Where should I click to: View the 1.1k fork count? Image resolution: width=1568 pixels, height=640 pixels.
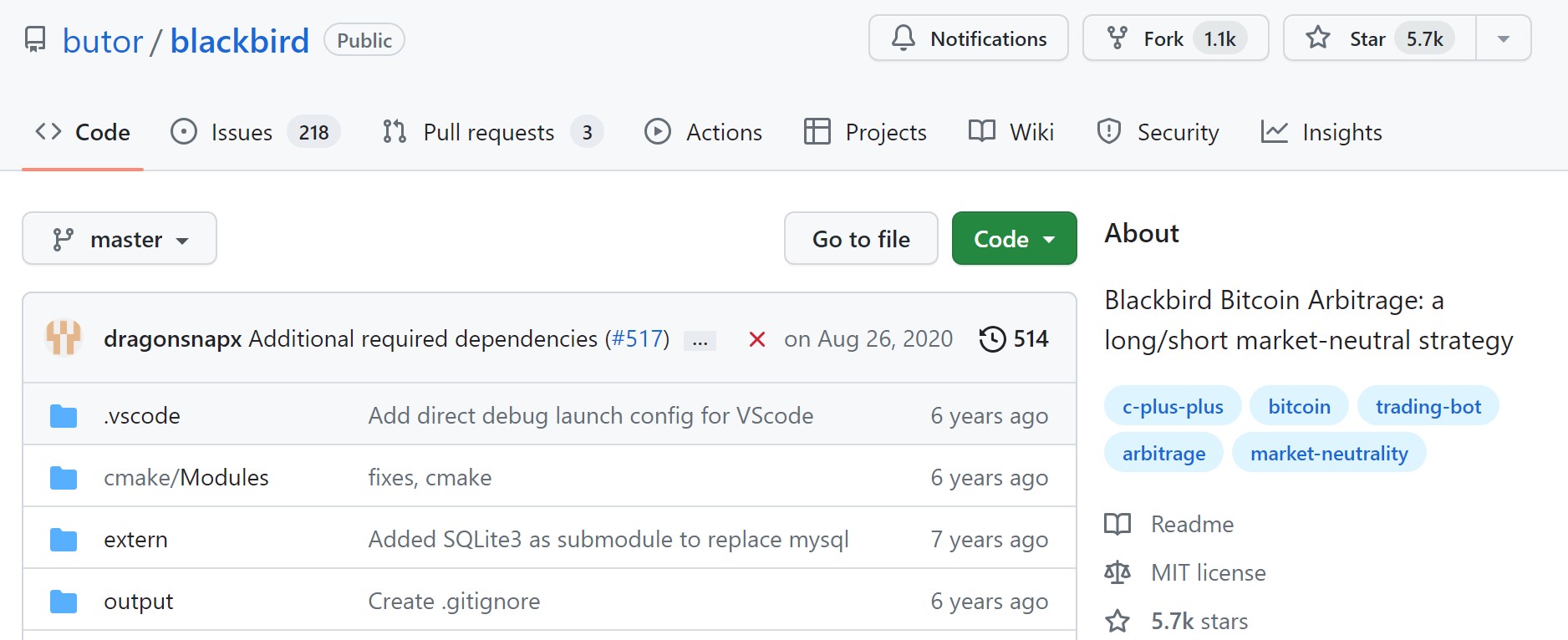point(1220,38)
